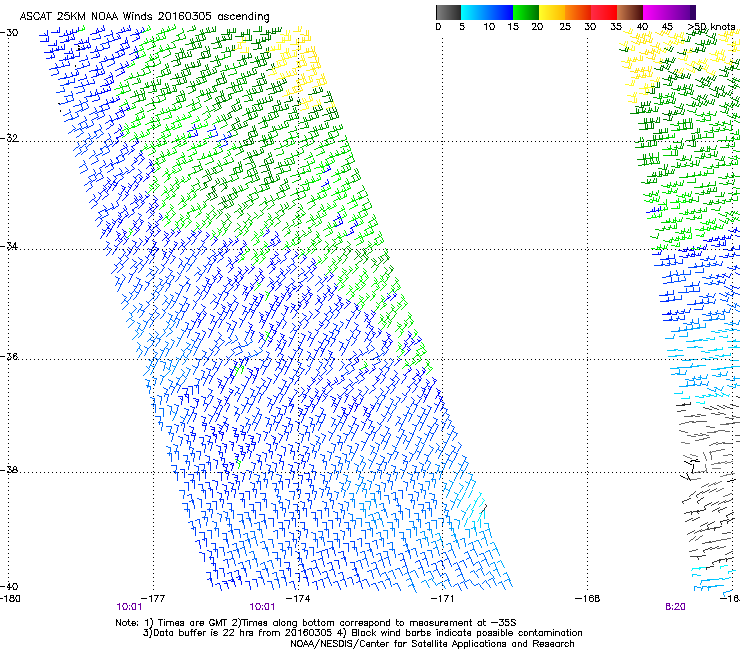Click the red 30-35 knots legend segment
740x650 pixels.
pos(604,12)
